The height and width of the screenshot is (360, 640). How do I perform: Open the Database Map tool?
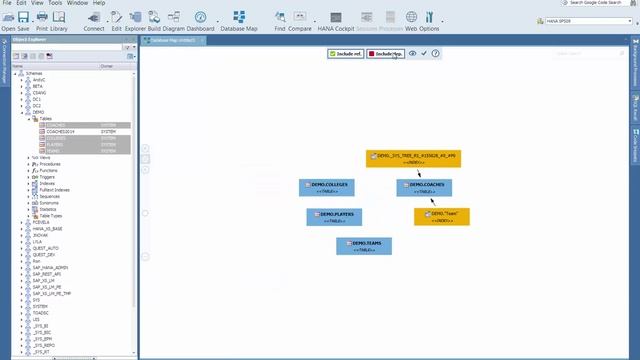tap(239, 21)
